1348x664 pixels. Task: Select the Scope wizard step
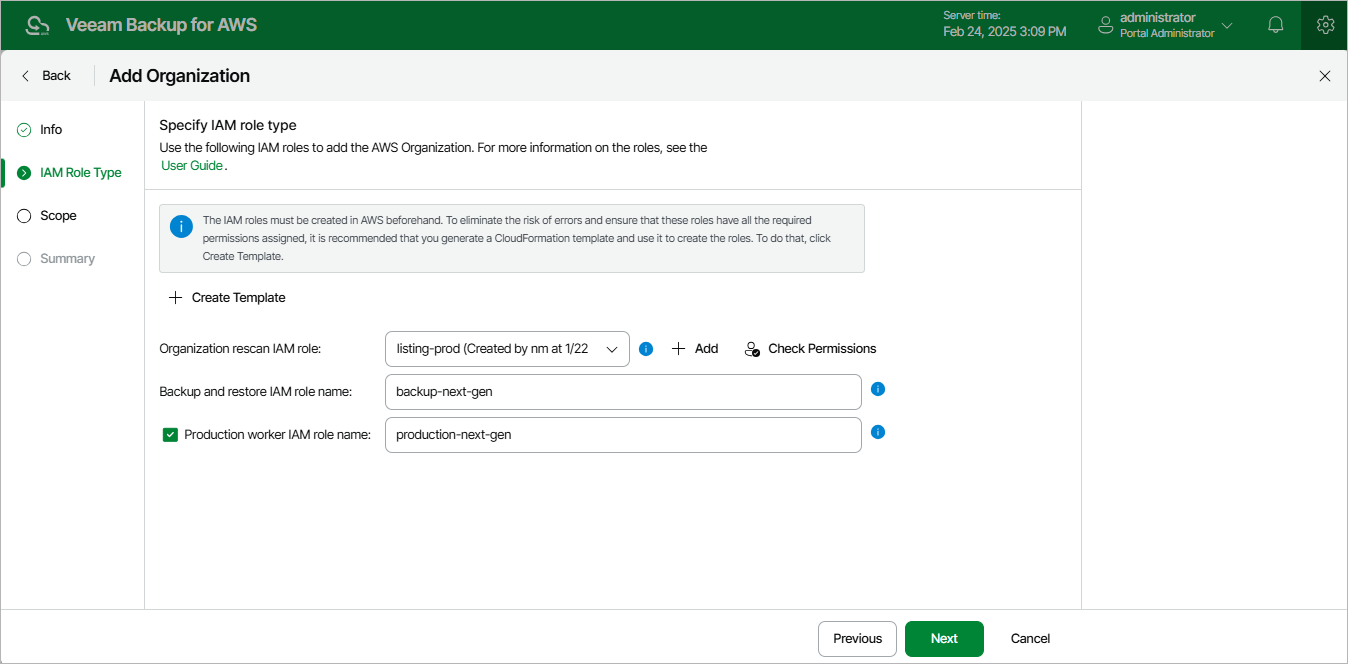[x=58, y=216]
